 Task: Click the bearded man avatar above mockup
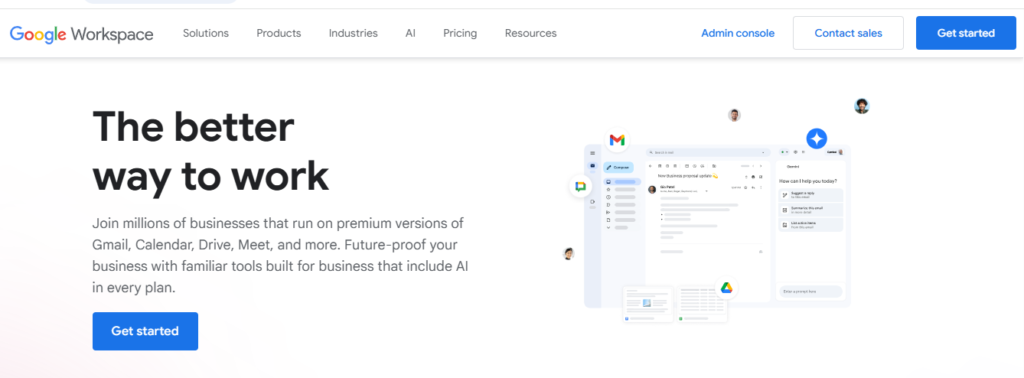735,116
